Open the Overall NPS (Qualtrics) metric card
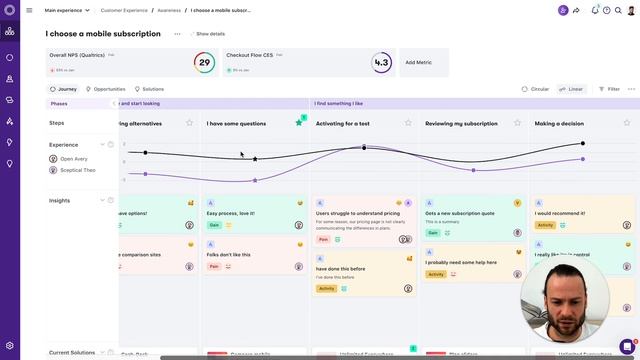640x360 pixels. [x=132, y=62]
